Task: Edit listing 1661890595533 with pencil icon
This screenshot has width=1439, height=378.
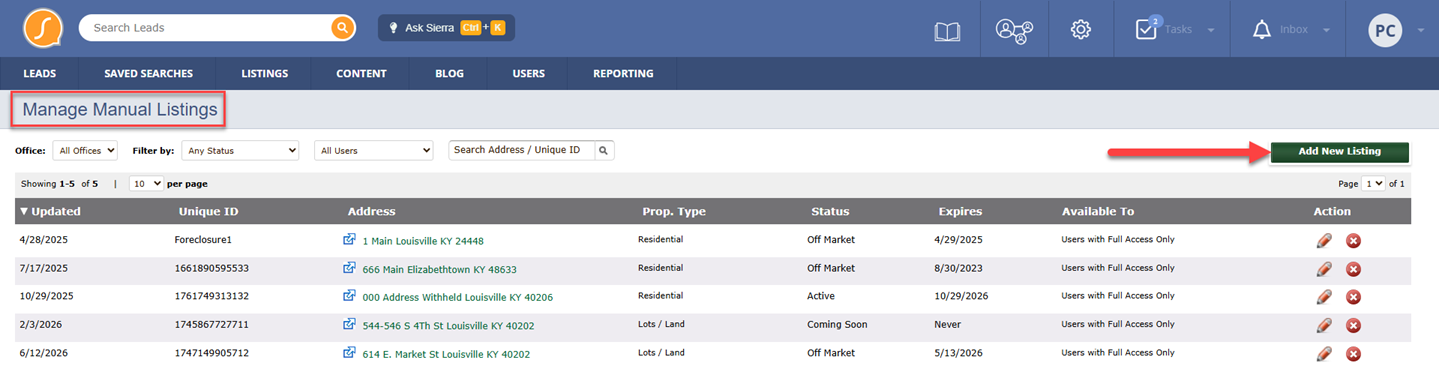Action: [x=1324, y=268]
